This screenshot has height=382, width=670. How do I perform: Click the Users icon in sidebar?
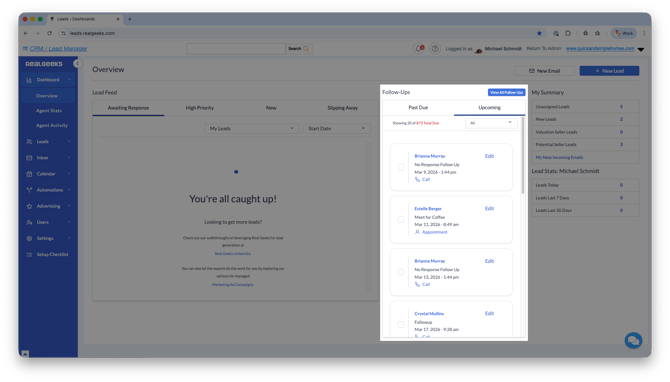pyautogui.click(x=29, y=222)
